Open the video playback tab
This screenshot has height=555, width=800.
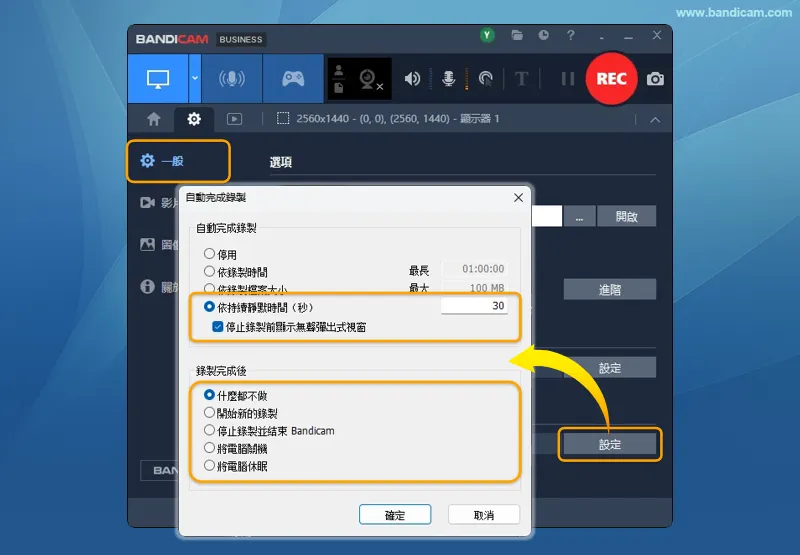coord(234,119)
